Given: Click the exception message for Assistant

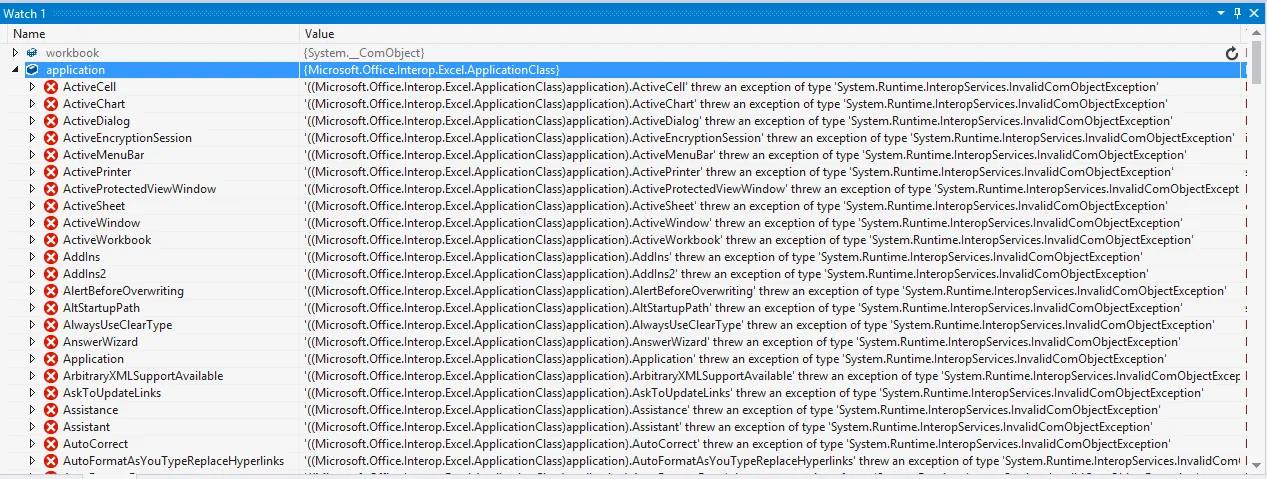Looking at the screenshot, I should 727,427.
